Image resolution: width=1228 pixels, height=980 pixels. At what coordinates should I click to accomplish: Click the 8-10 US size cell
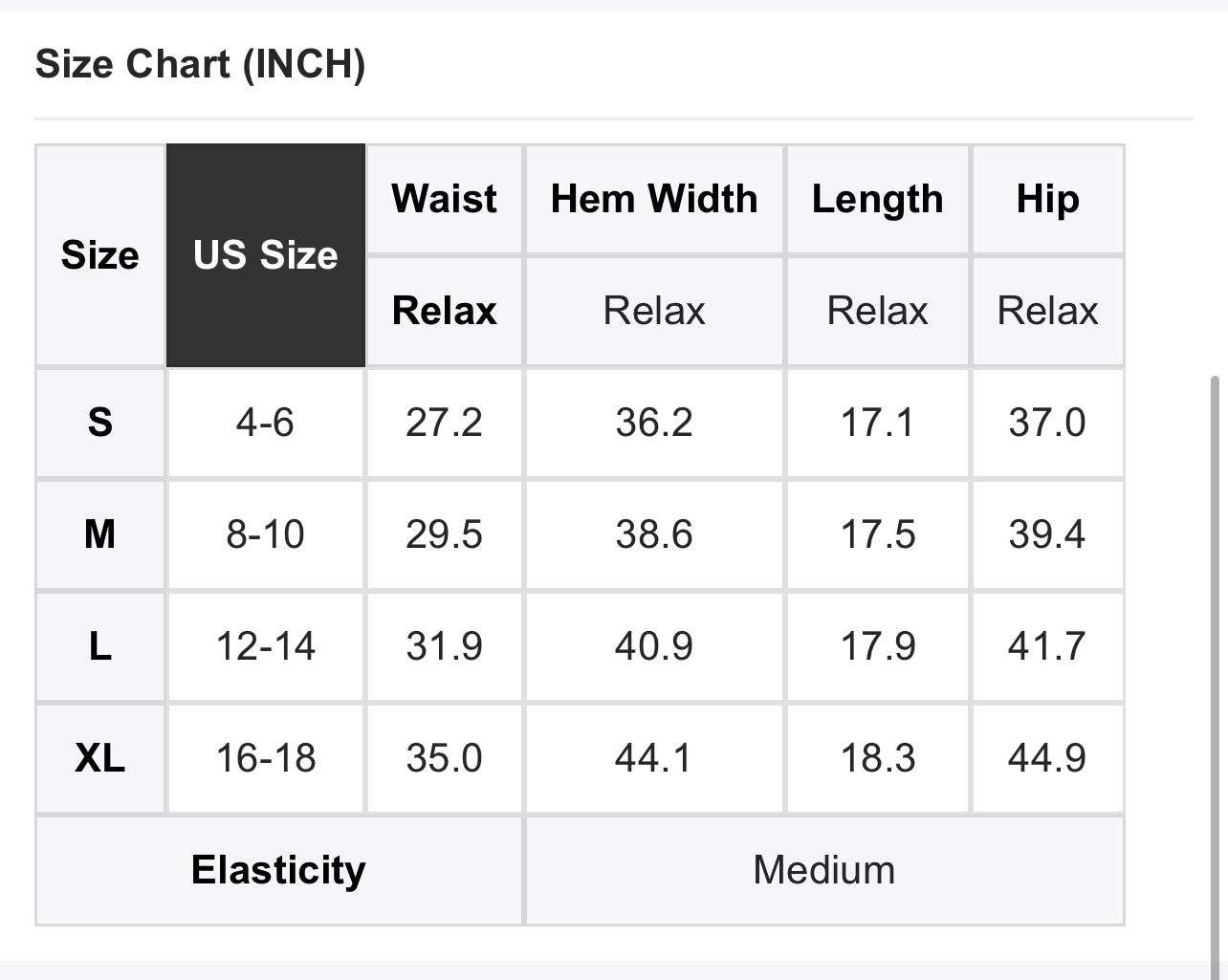coord(266,534)
